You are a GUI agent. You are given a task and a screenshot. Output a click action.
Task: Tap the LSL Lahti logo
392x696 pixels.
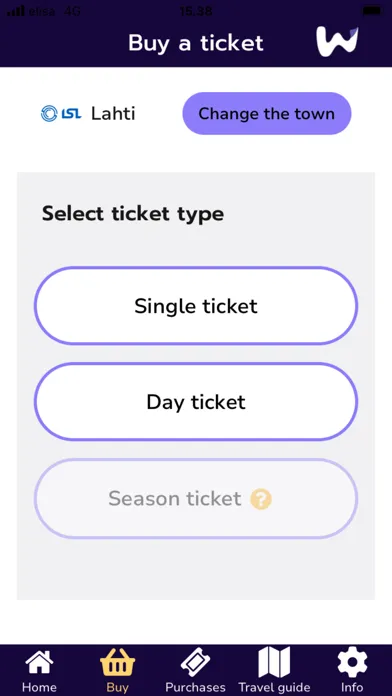coord(61,114)
